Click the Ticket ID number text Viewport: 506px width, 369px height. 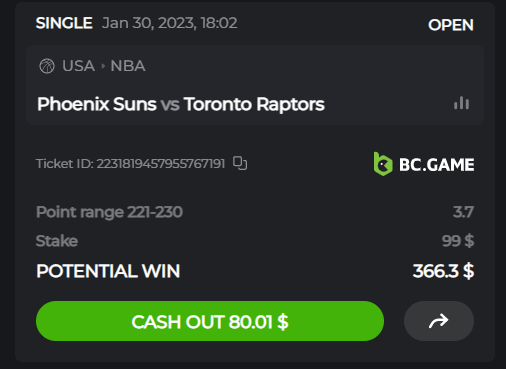[161, 164]
